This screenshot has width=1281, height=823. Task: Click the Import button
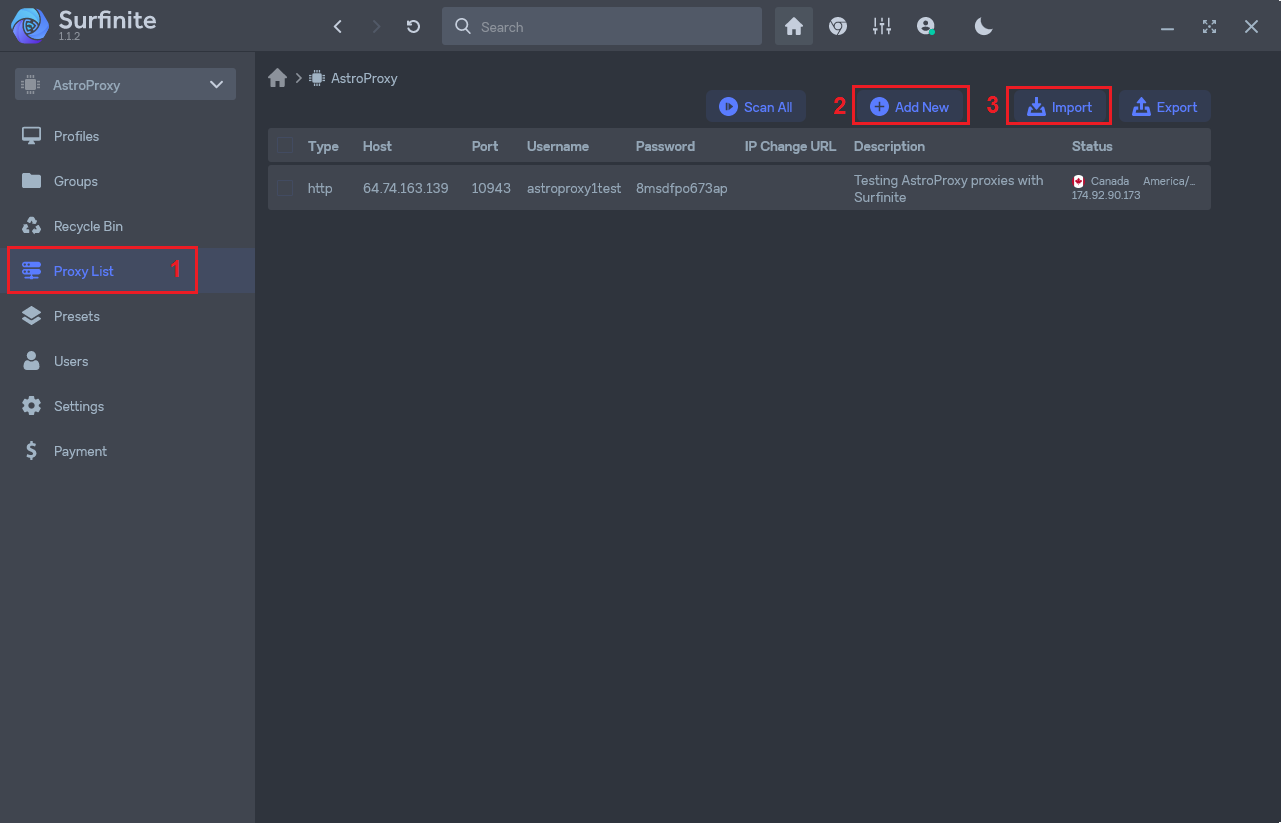click(1060, 107)
